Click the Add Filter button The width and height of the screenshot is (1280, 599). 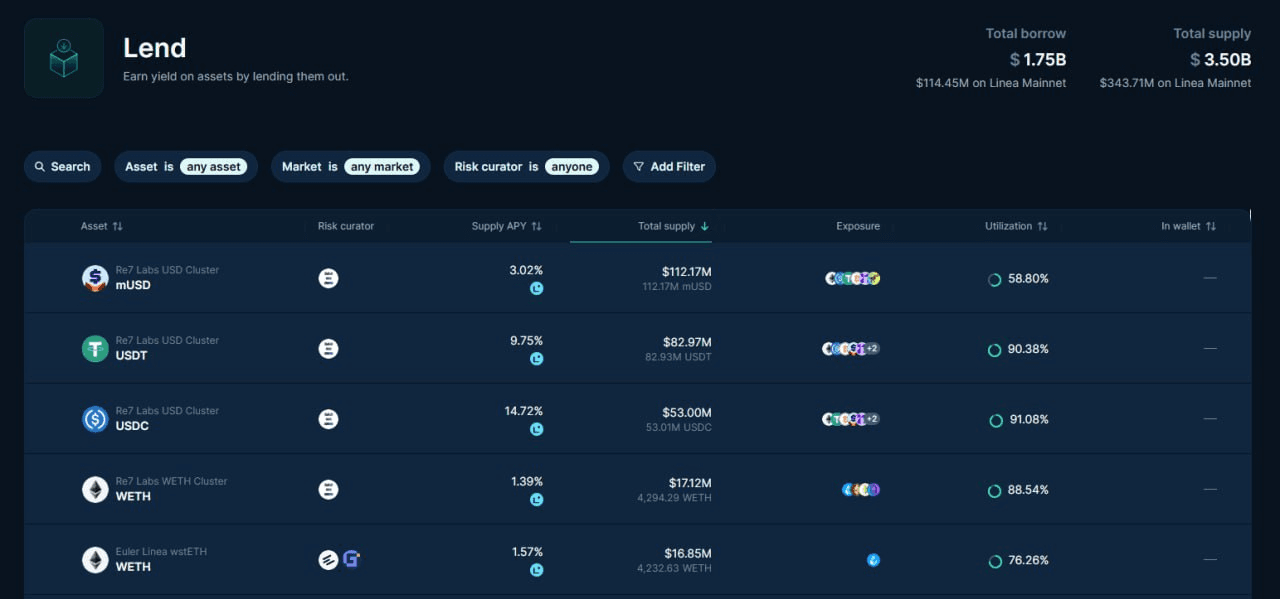[x=669, y=167]
